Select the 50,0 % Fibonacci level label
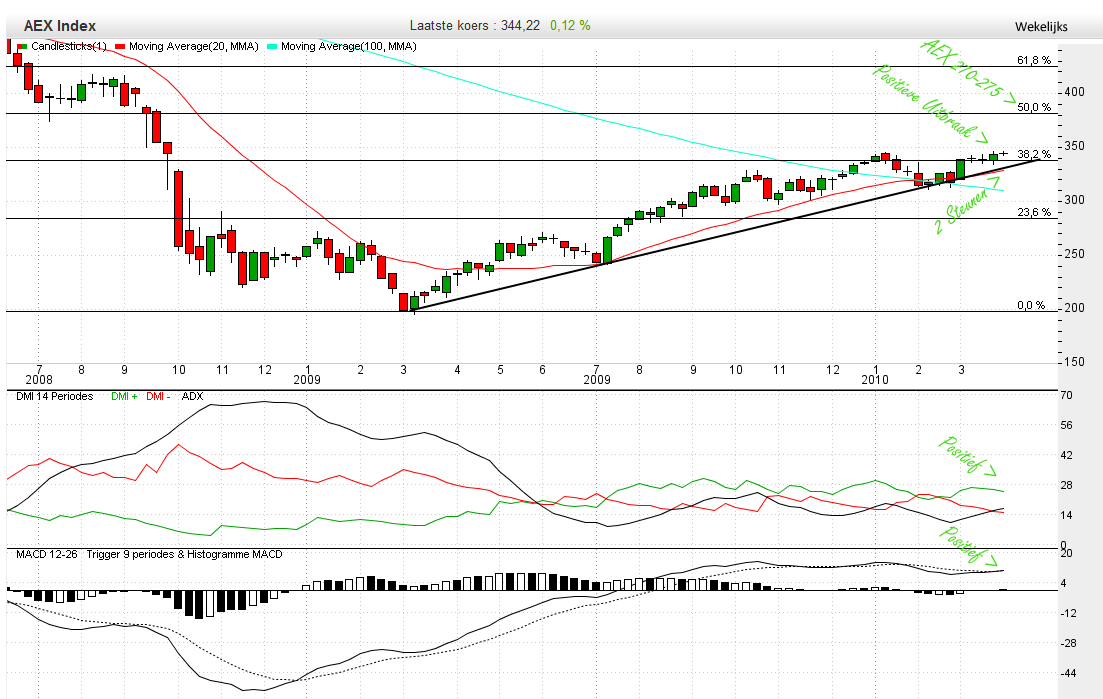 pyautogui.click(x=1034, y=107)
